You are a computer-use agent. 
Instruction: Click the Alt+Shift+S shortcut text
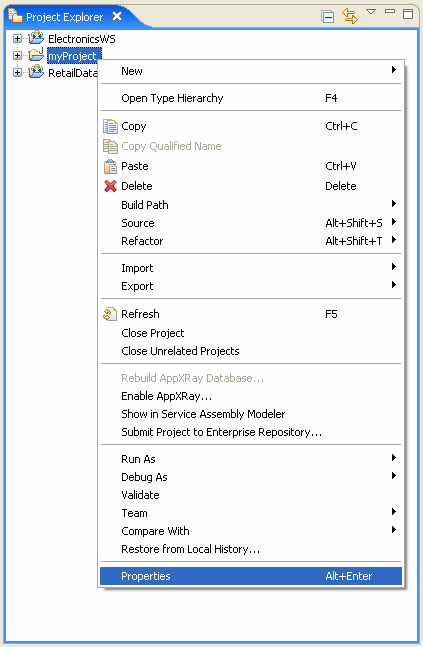[354, 223]
